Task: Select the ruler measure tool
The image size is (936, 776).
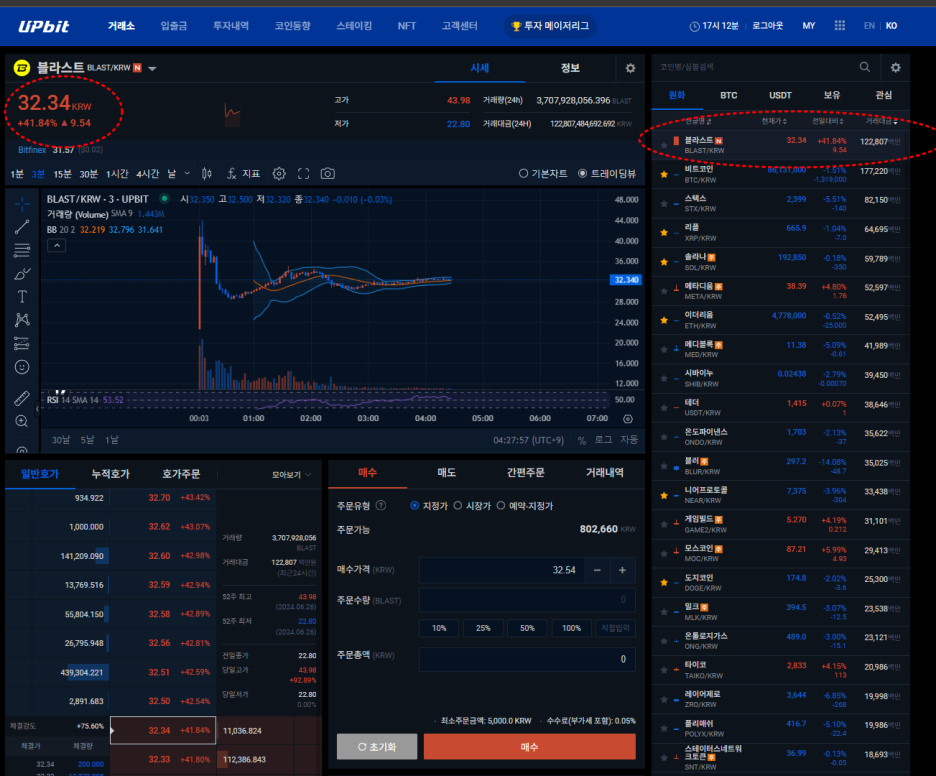Action: pyautogui.click(x=22, y=398)
